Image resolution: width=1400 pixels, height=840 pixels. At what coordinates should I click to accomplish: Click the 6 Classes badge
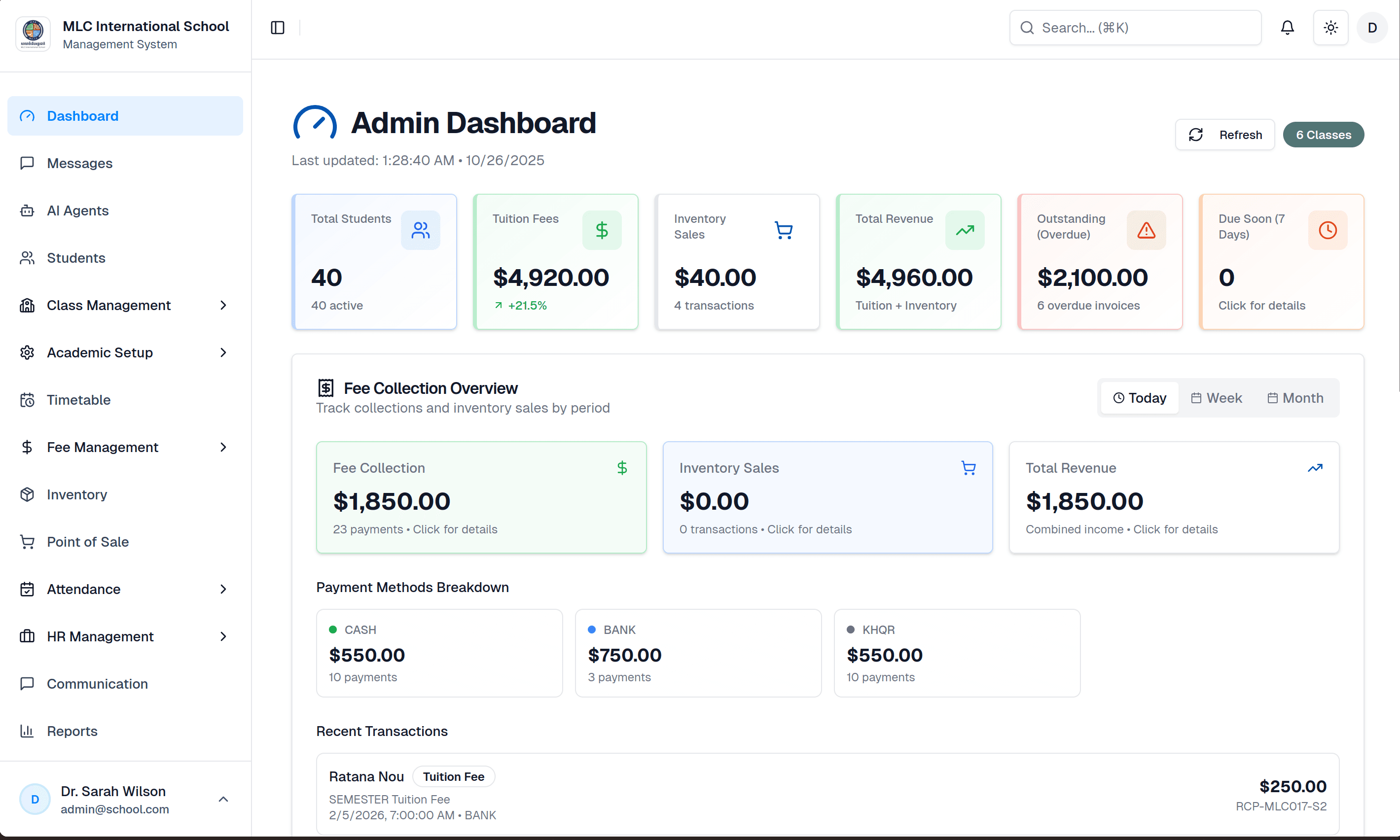coord(1324,134)
